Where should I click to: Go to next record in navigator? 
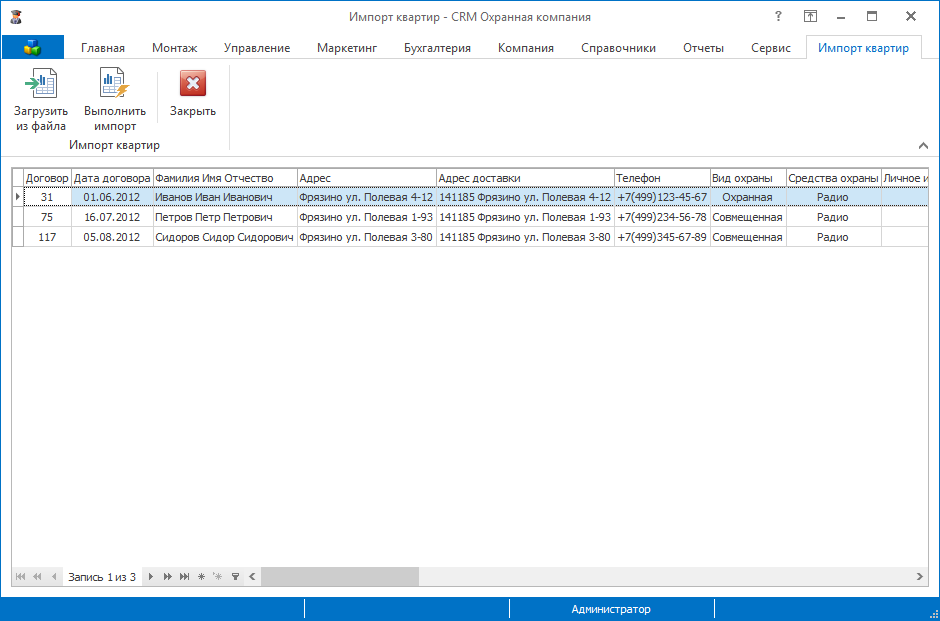(x=150, y=577)
